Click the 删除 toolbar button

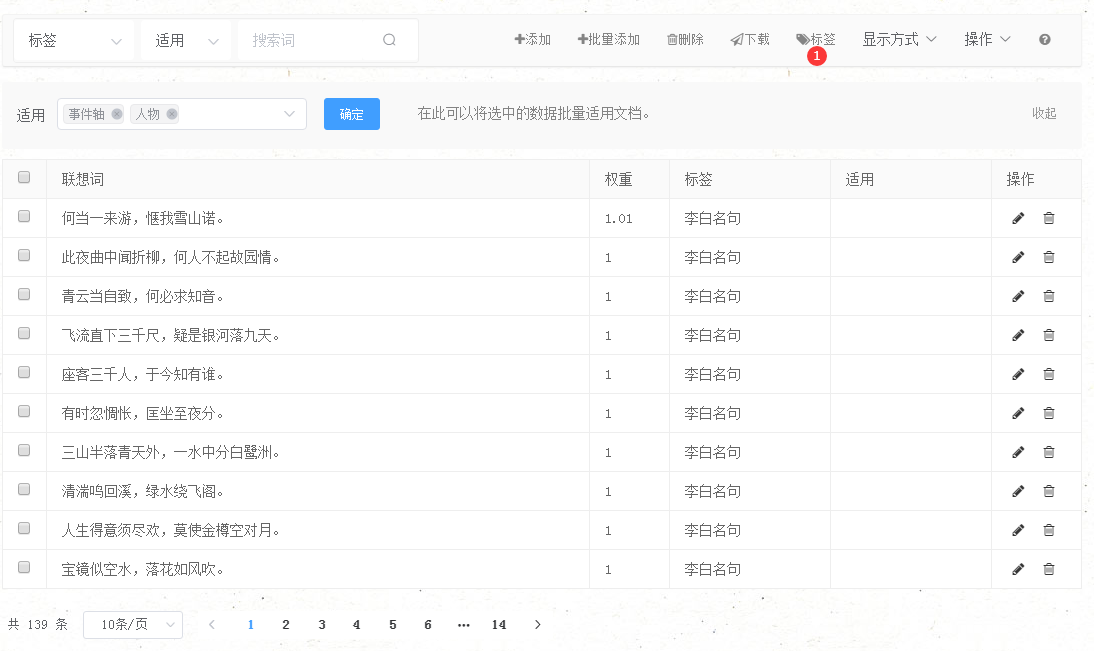(x=685, y=40)
